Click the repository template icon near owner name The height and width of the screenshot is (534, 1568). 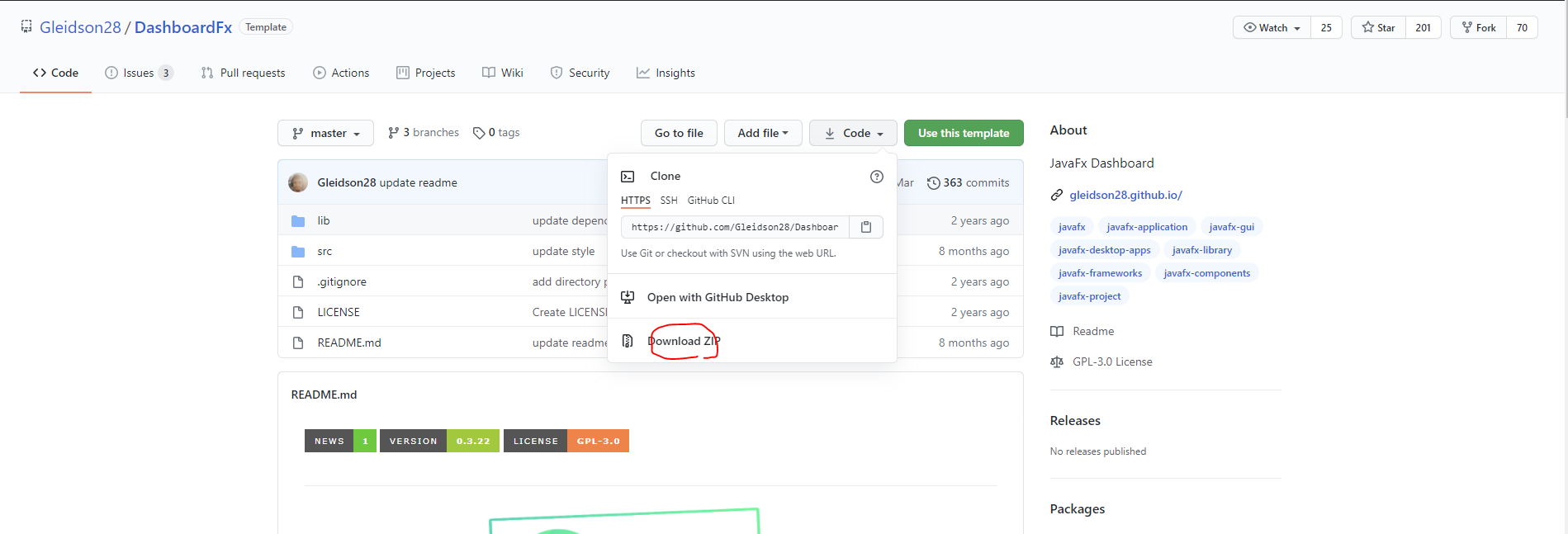coord(26,26)
